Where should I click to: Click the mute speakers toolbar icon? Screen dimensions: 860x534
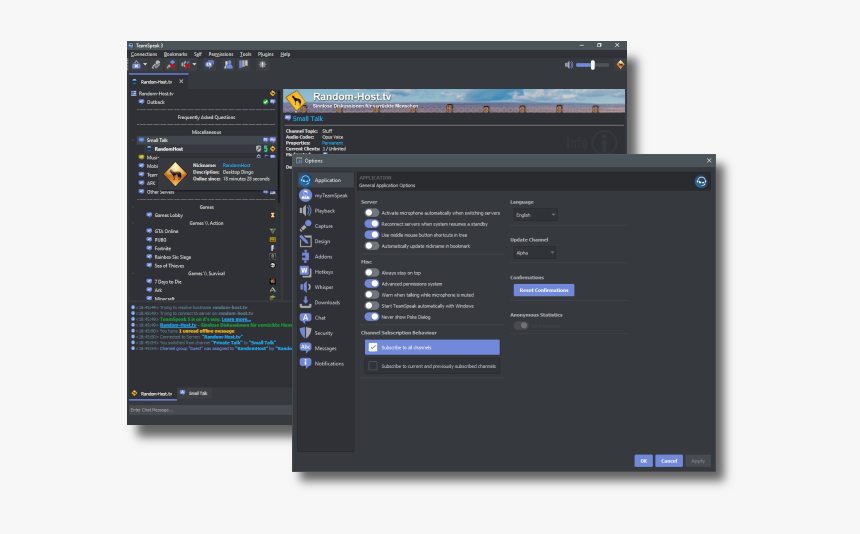click(186, 65)
